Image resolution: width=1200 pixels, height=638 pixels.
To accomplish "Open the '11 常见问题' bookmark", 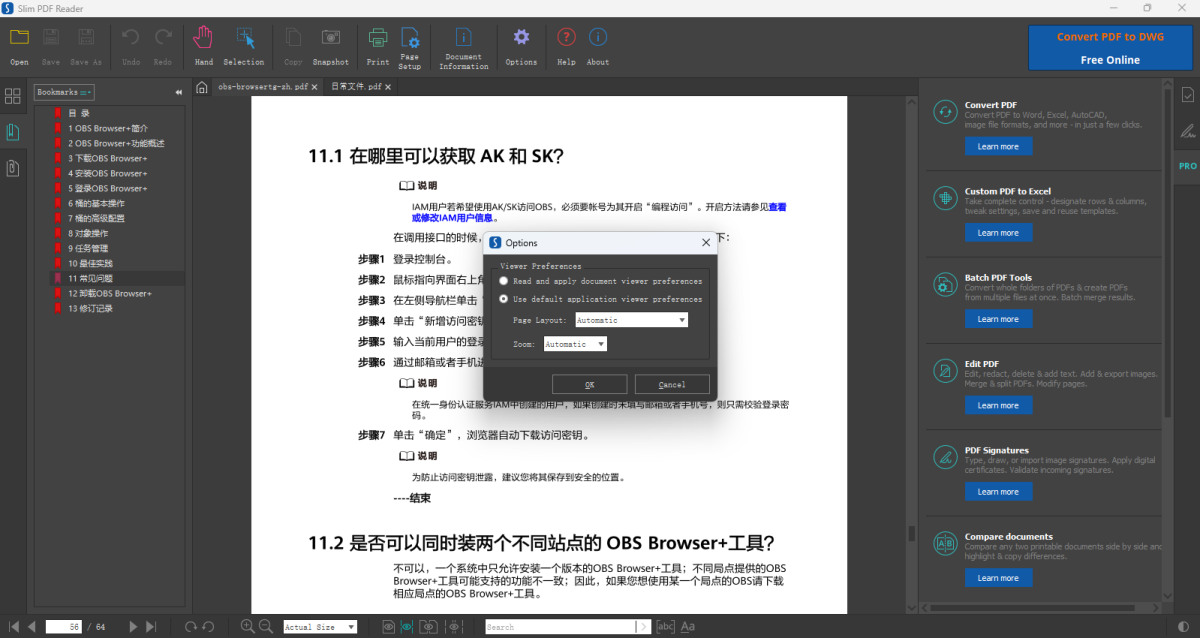I will pos(91,278).
